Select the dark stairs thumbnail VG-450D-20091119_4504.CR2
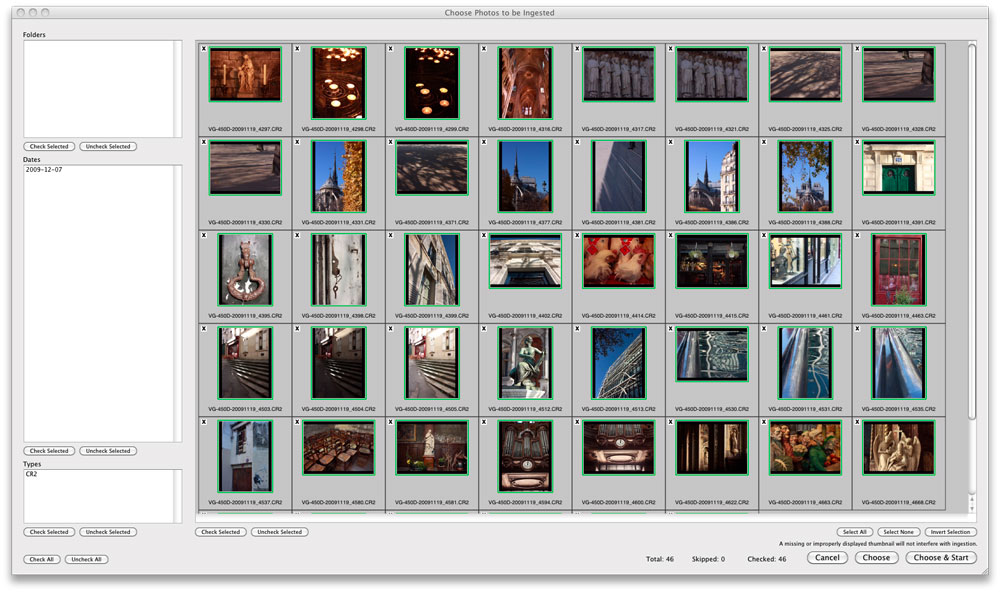 tap(339, 363)
